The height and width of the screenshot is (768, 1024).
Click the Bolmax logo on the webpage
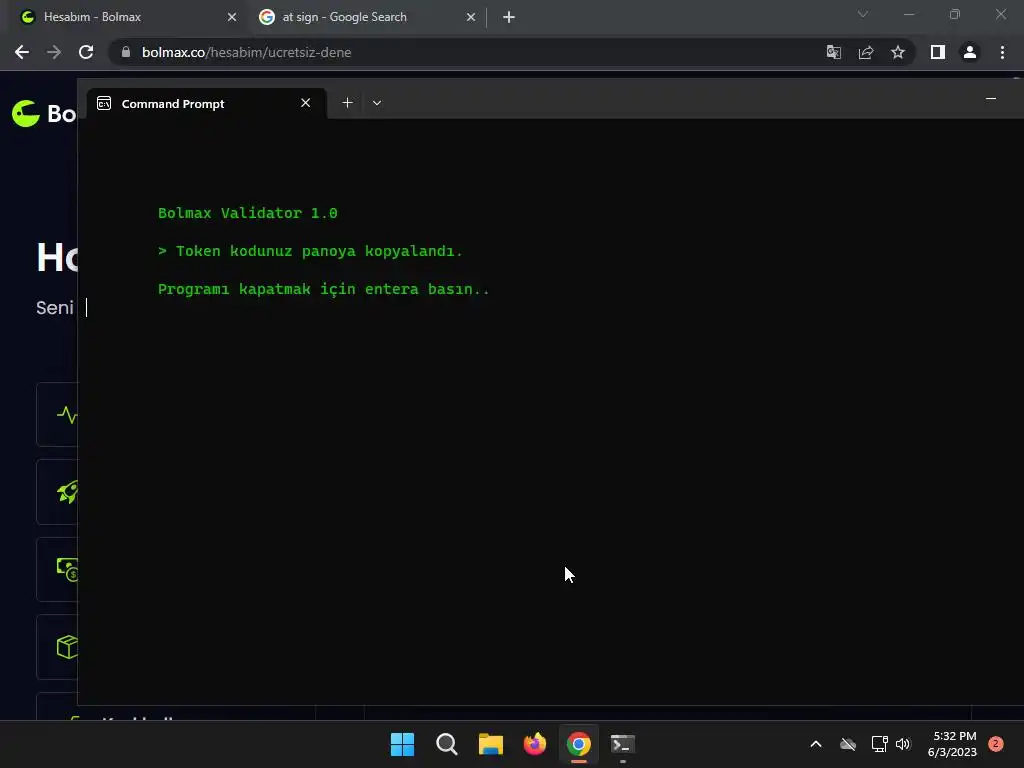44,114
